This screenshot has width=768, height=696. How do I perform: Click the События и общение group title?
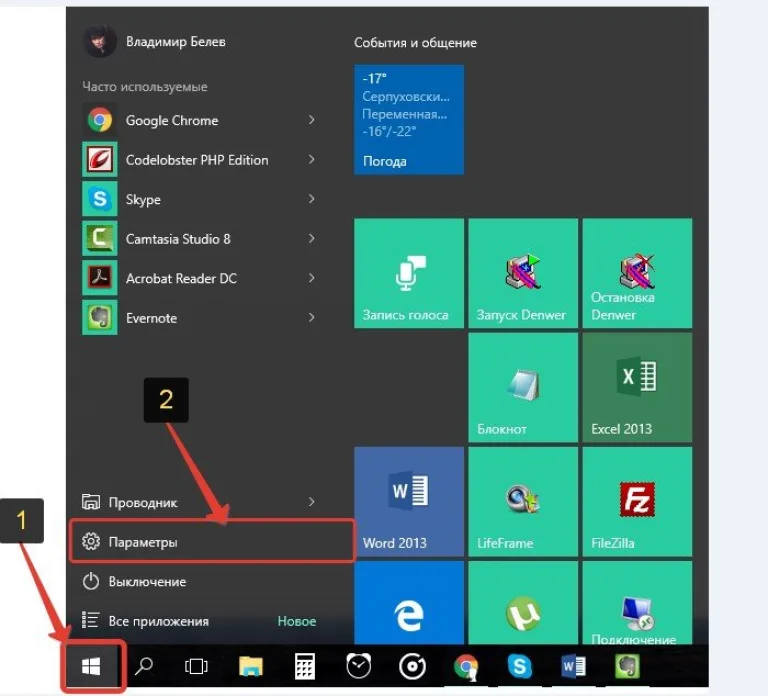coord(415,43)
